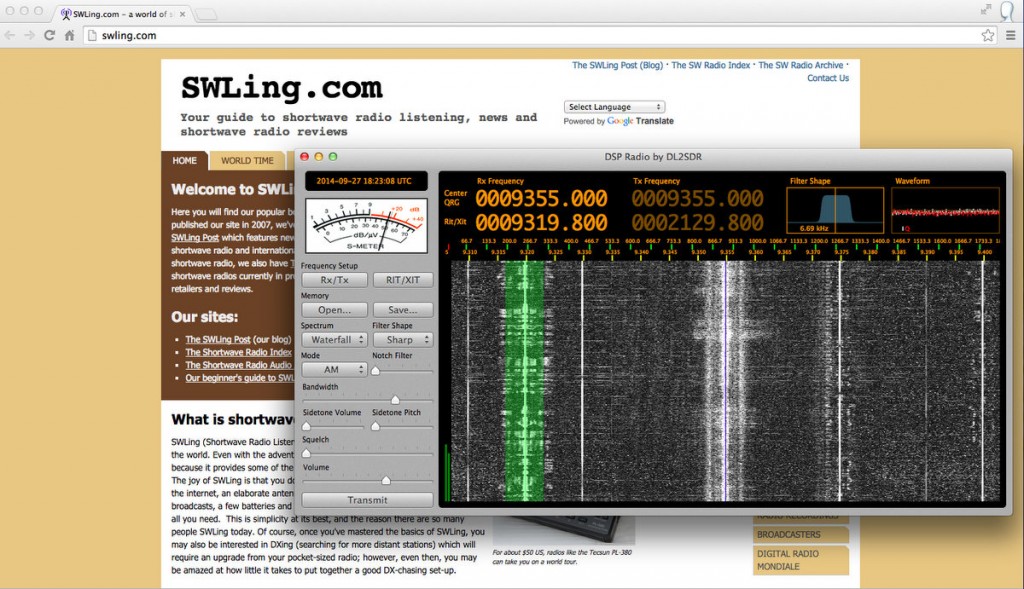Image resolution: width=1024 pixels, height=589 pixels.
Task: Click the browser forward arrow
Action: [29, 35]
